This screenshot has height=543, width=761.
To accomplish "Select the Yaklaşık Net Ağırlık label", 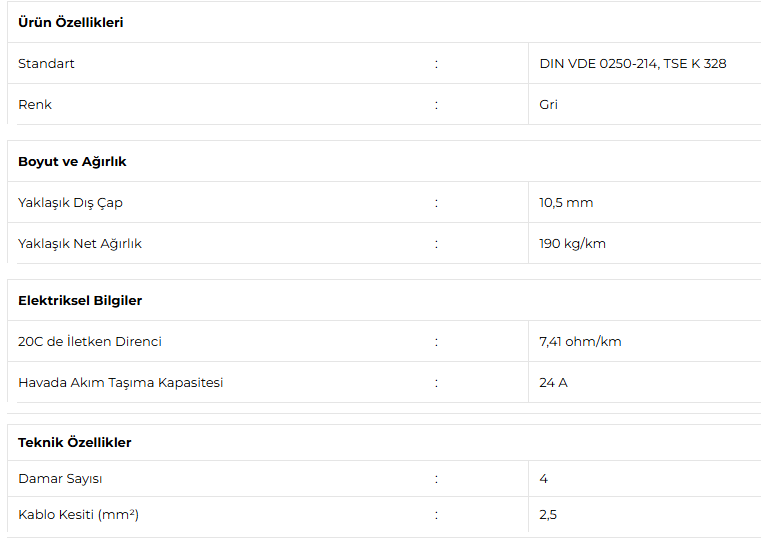I will (x=80, y=244).
